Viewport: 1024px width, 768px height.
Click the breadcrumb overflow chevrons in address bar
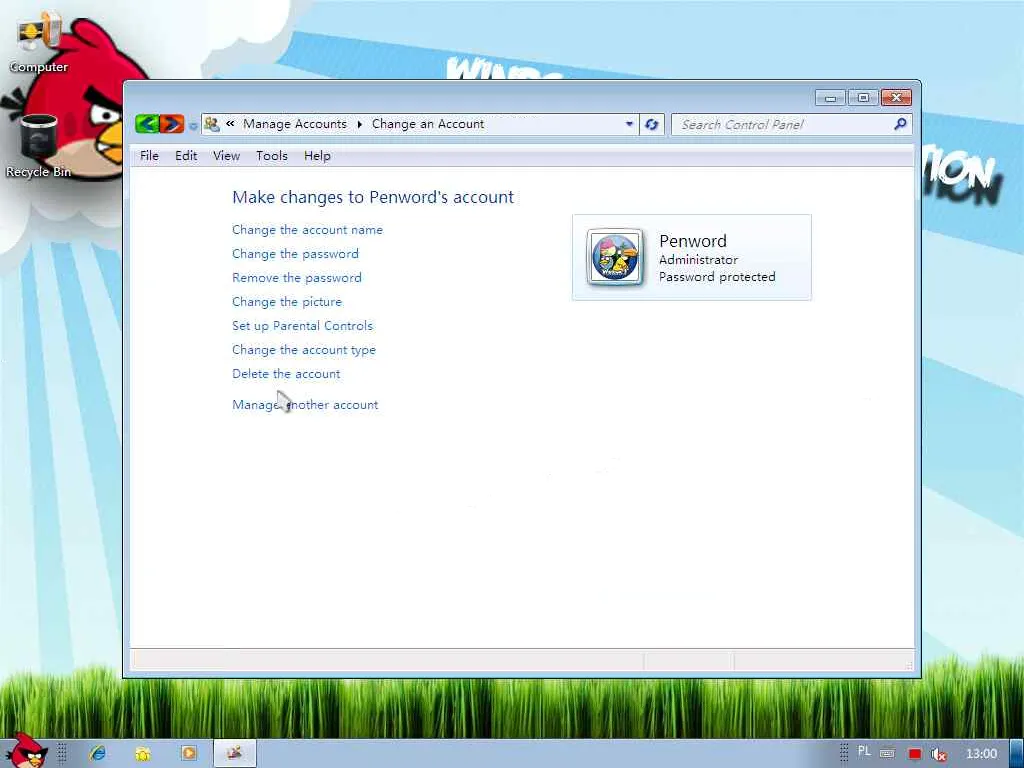[x=230, y=123]
